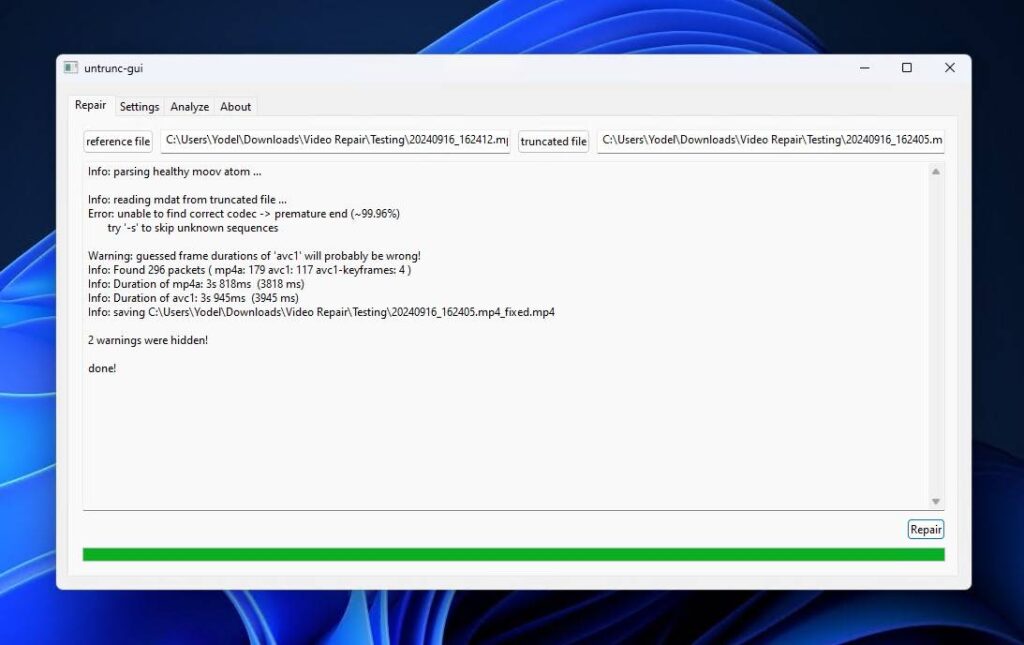This screenshot has width=1024, height=645.
Task: Click the untrunc-gui title bar icon
Action: click(x=70, y=67)
